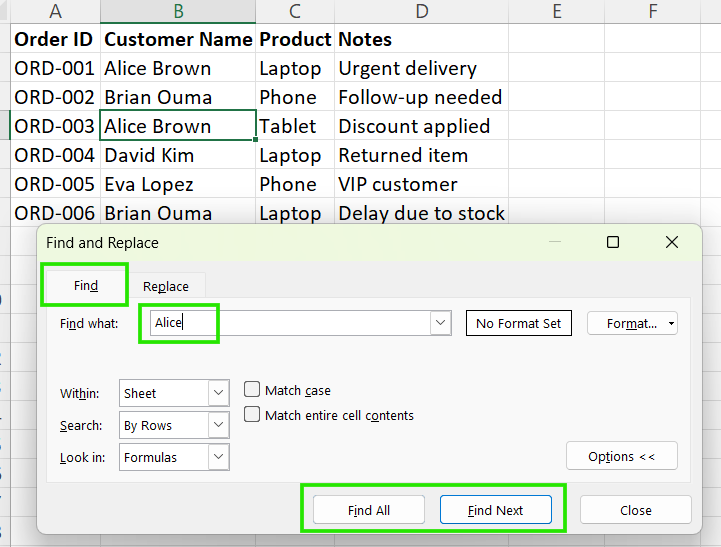Select column B header
The image size is (721, 547).
[178, 11]
